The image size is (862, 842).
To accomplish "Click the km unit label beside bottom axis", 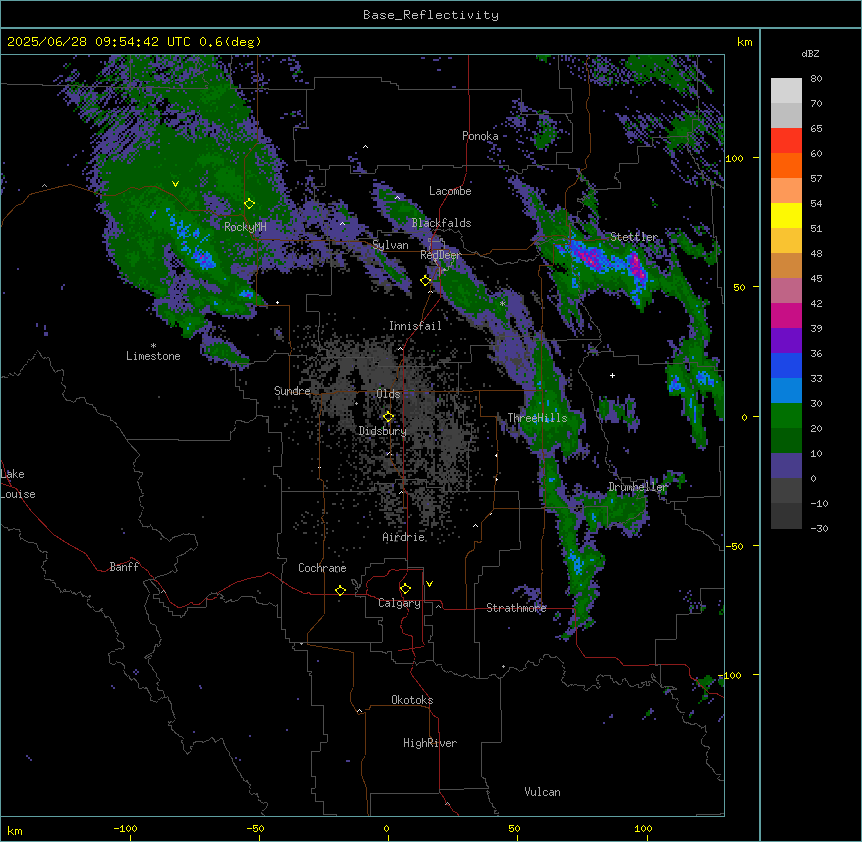I will 15,831.
